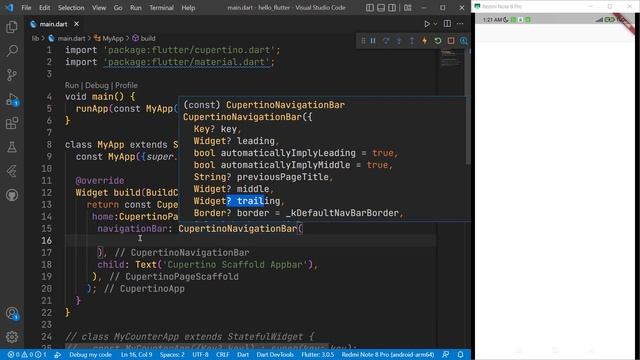640x360 pixels.
Task: Open the Flutter sidebar icon
Action: pos(12,171)
